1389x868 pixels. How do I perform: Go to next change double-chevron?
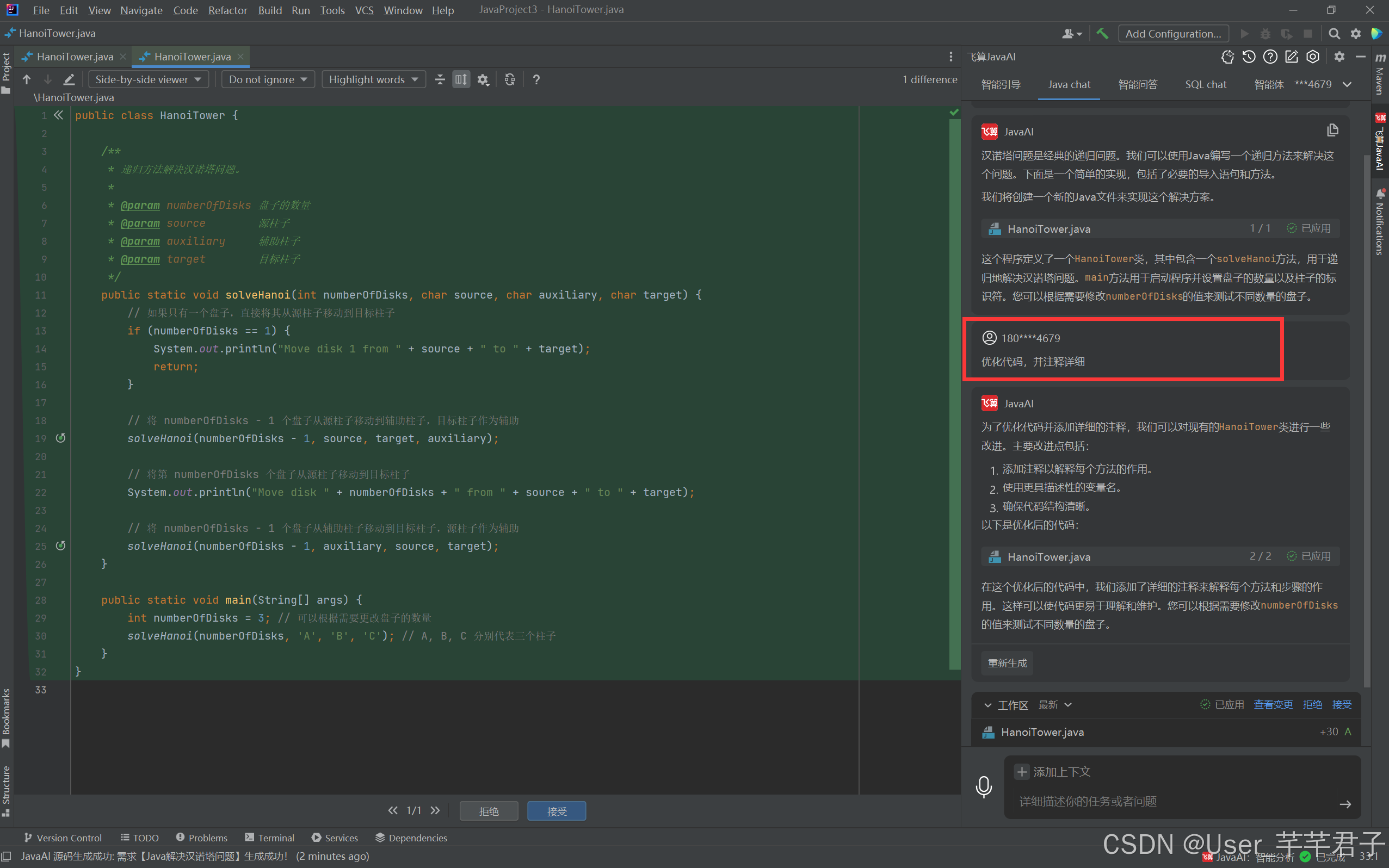[435, 810]
